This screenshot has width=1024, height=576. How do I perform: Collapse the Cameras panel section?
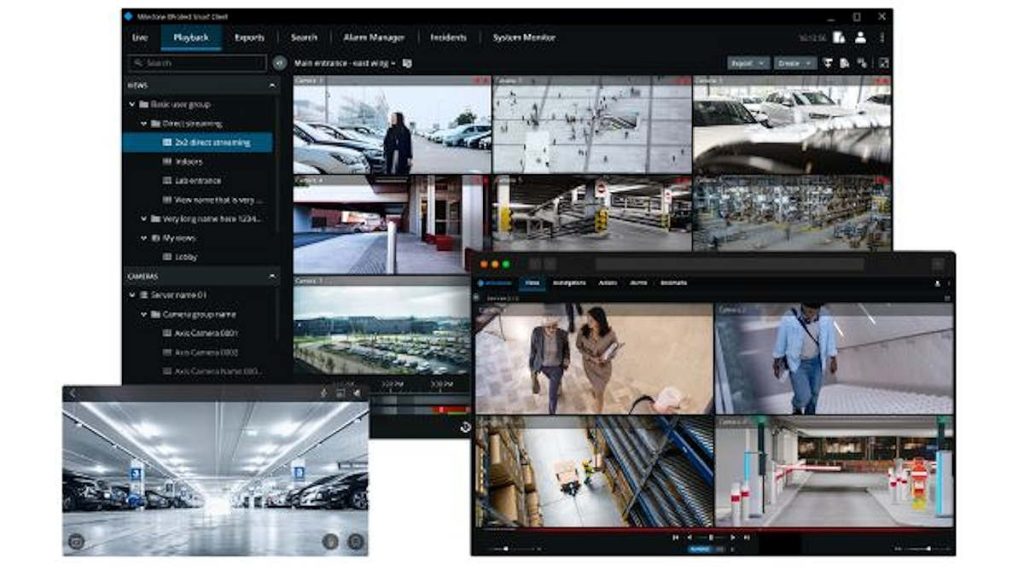(x=273, y=276)
